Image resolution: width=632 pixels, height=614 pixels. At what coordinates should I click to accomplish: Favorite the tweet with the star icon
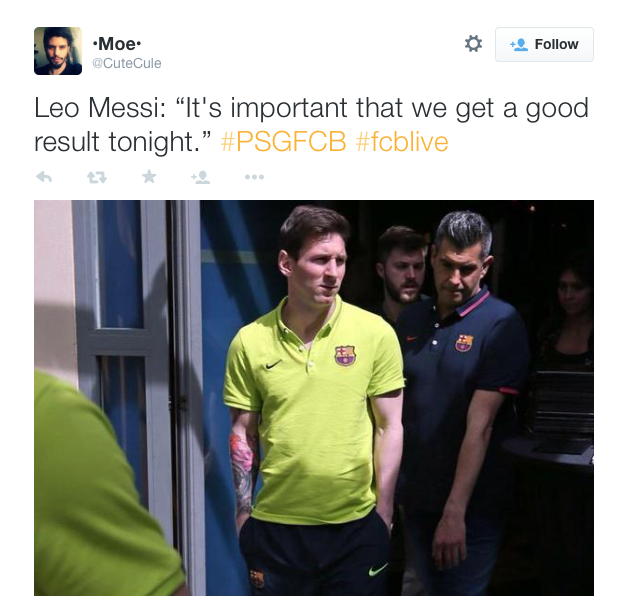coord(149,176)
